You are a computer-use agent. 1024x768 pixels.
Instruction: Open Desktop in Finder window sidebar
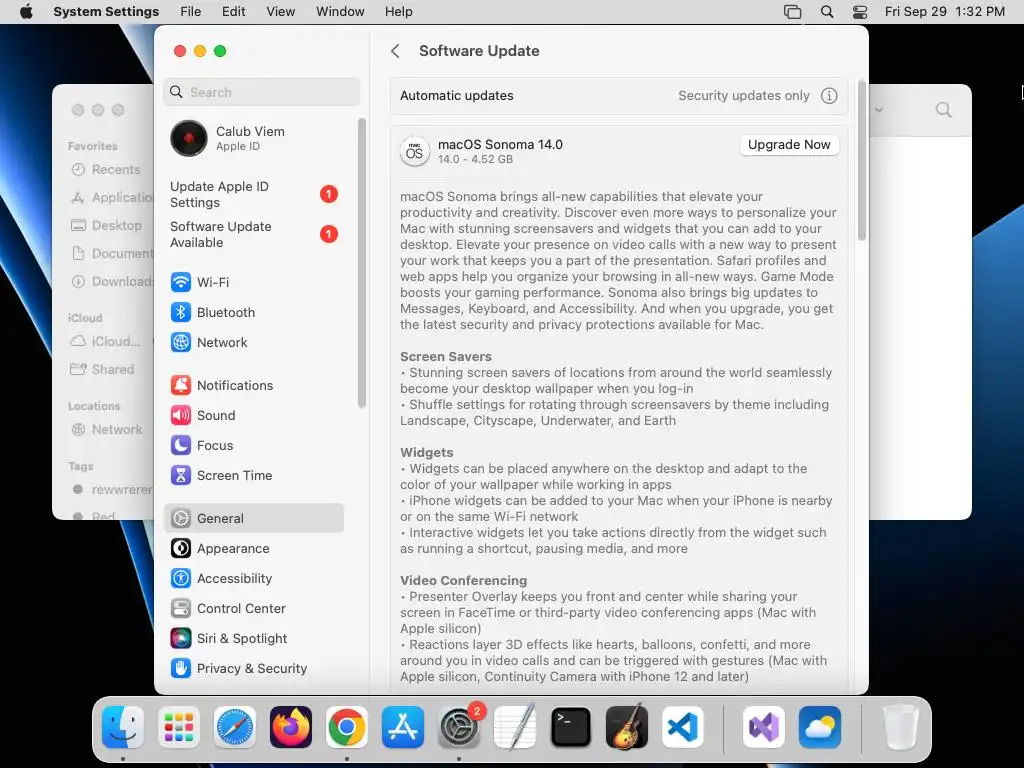click(106, 225)
